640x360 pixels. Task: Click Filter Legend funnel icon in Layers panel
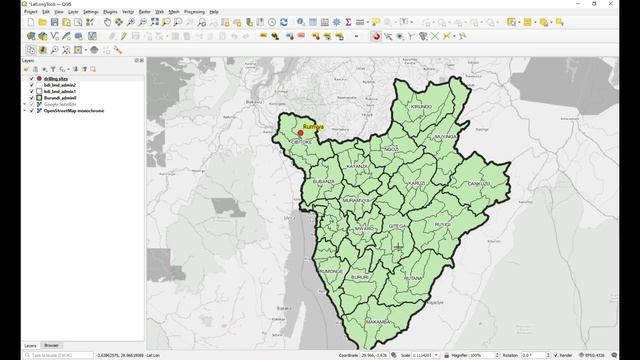click(x=53, y=69)
